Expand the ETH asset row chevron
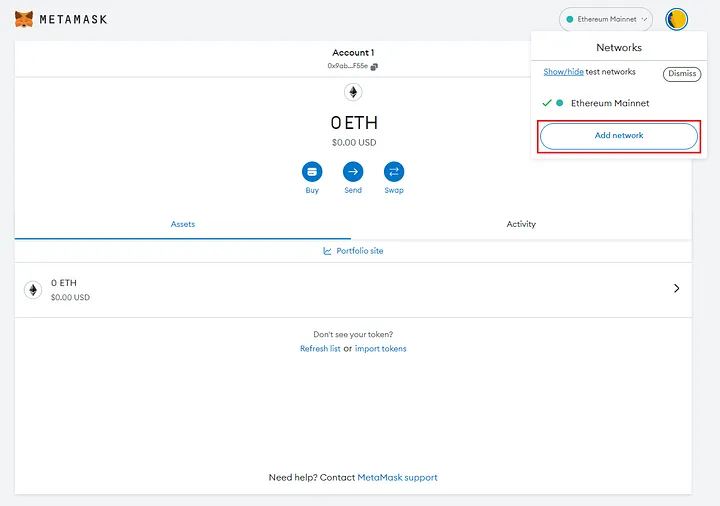The image size is (720, 506). [x=676, y=289]
